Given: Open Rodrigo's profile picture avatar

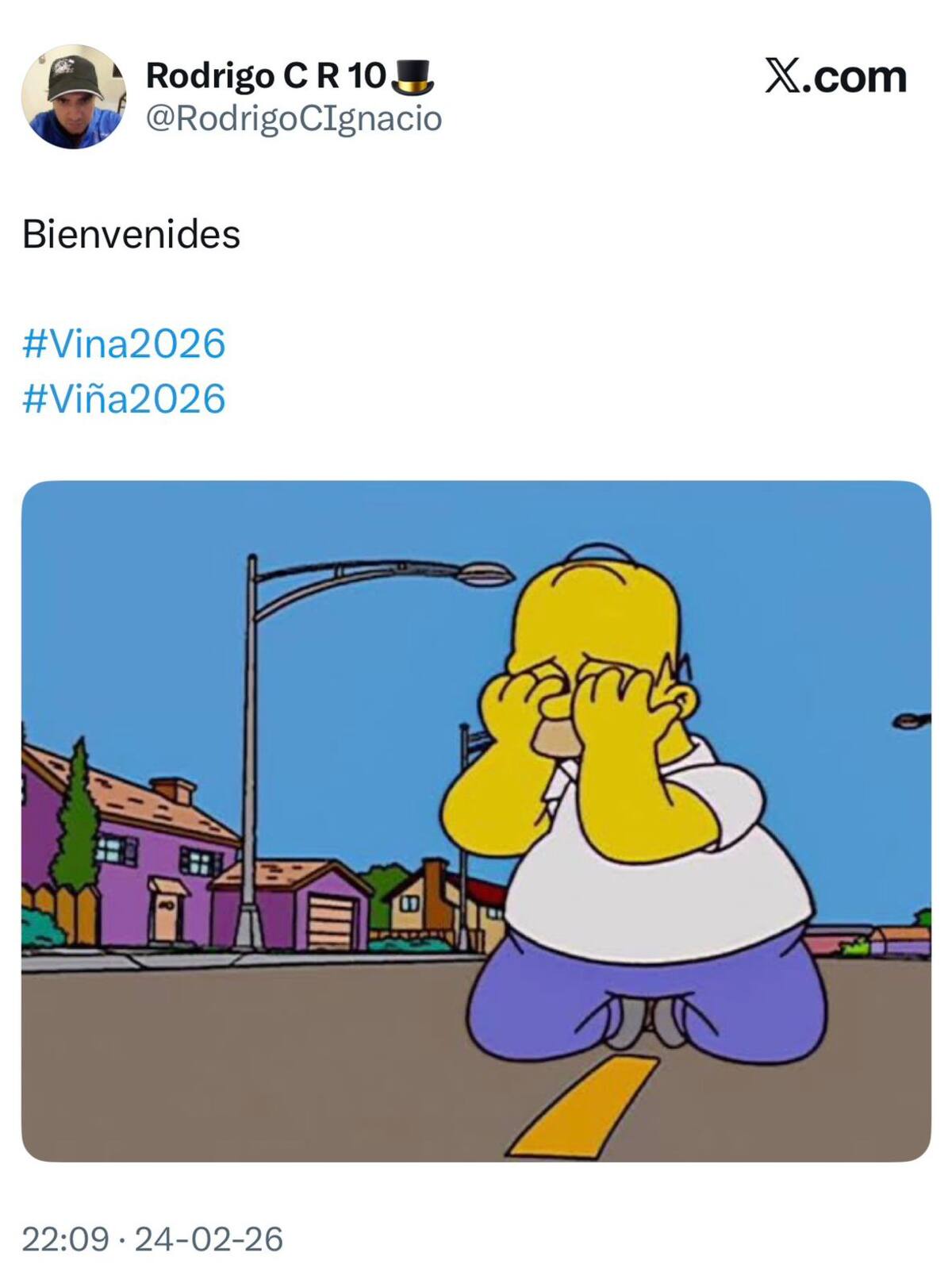Looking at the screenshot, I should click(73, 97).
